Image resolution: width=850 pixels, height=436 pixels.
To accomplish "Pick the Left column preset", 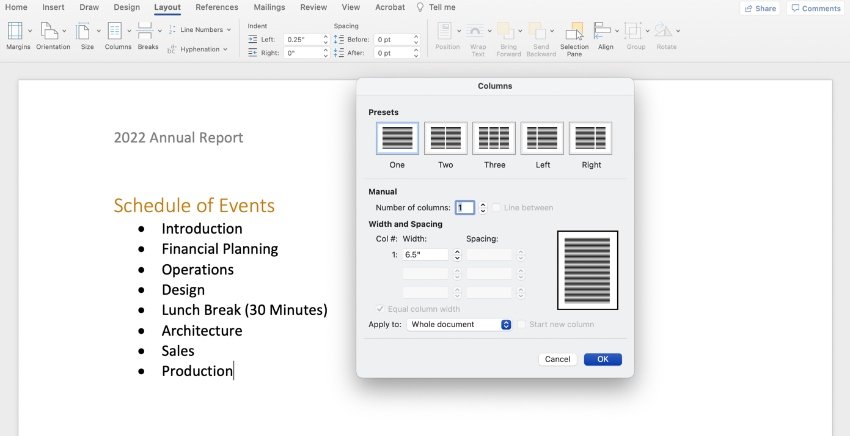I will tap(542, 138).
